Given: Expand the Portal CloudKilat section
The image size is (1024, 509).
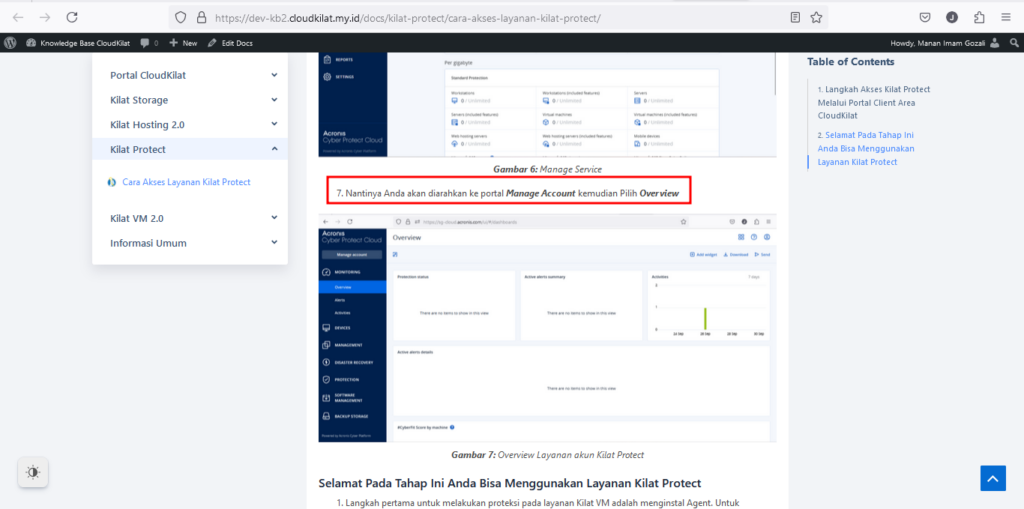Looking at the screenshot, I should (x=274, y=75).
